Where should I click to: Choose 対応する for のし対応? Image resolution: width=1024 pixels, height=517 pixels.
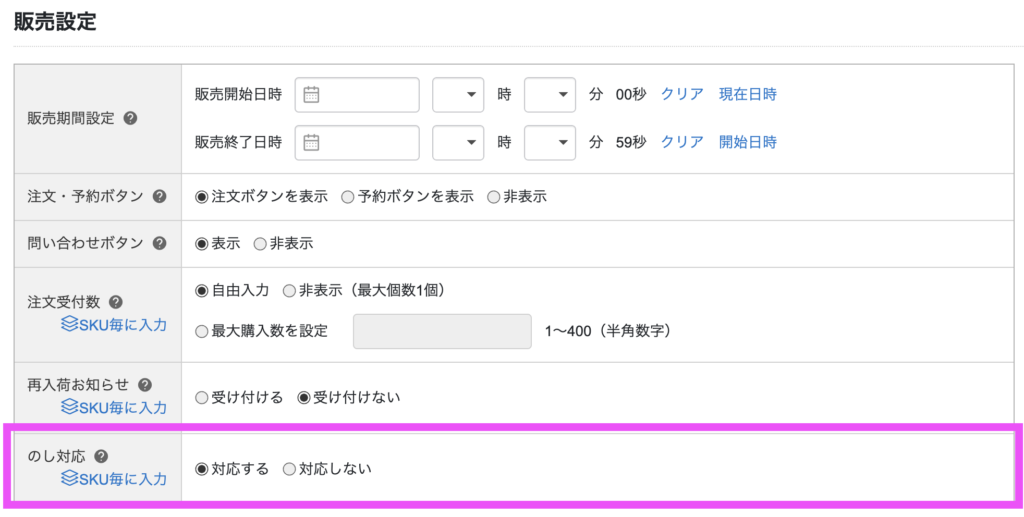click(202, 469)
